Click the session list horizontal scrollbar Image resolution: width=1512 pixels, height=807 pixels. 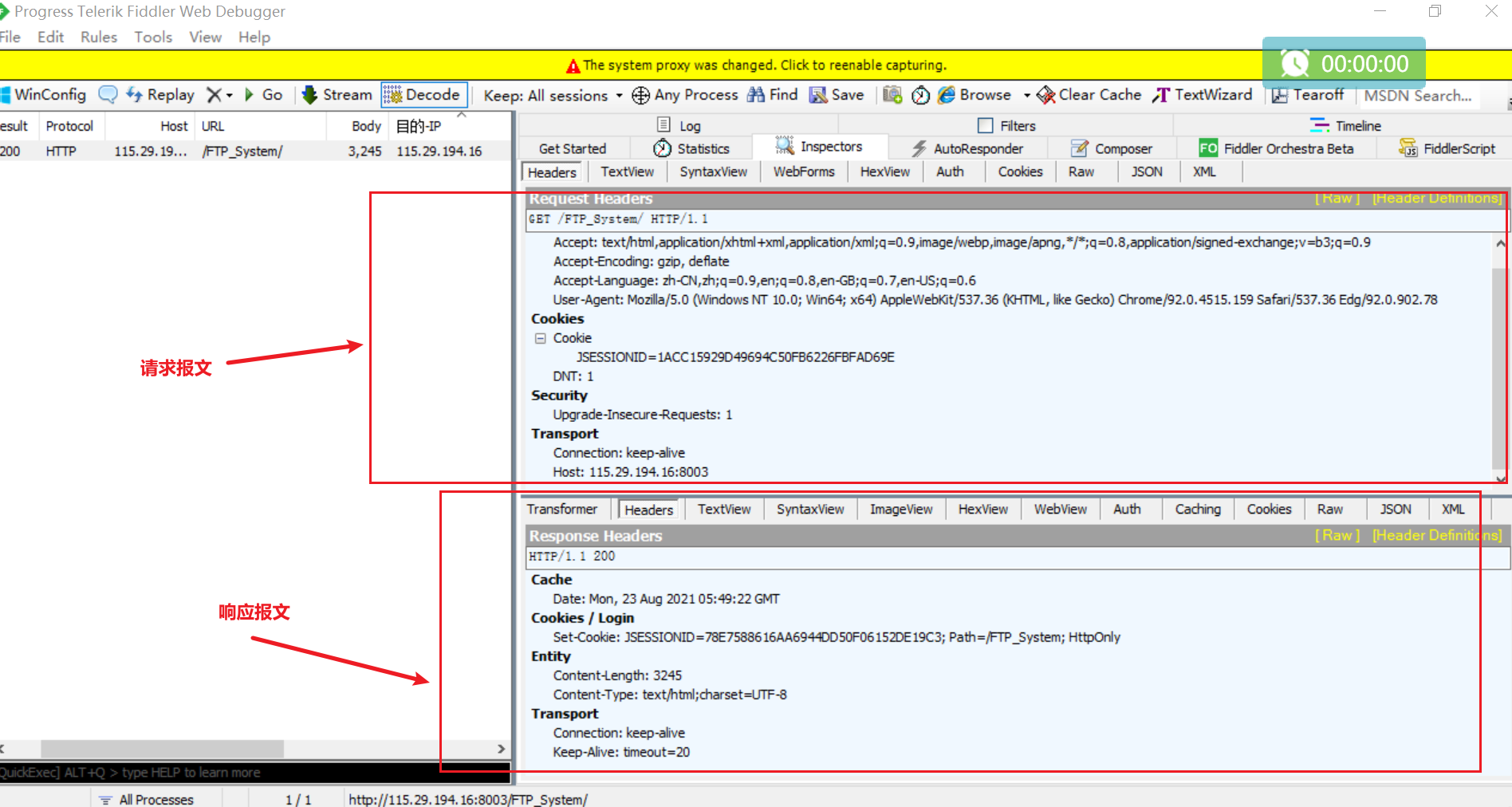[162, 749]
